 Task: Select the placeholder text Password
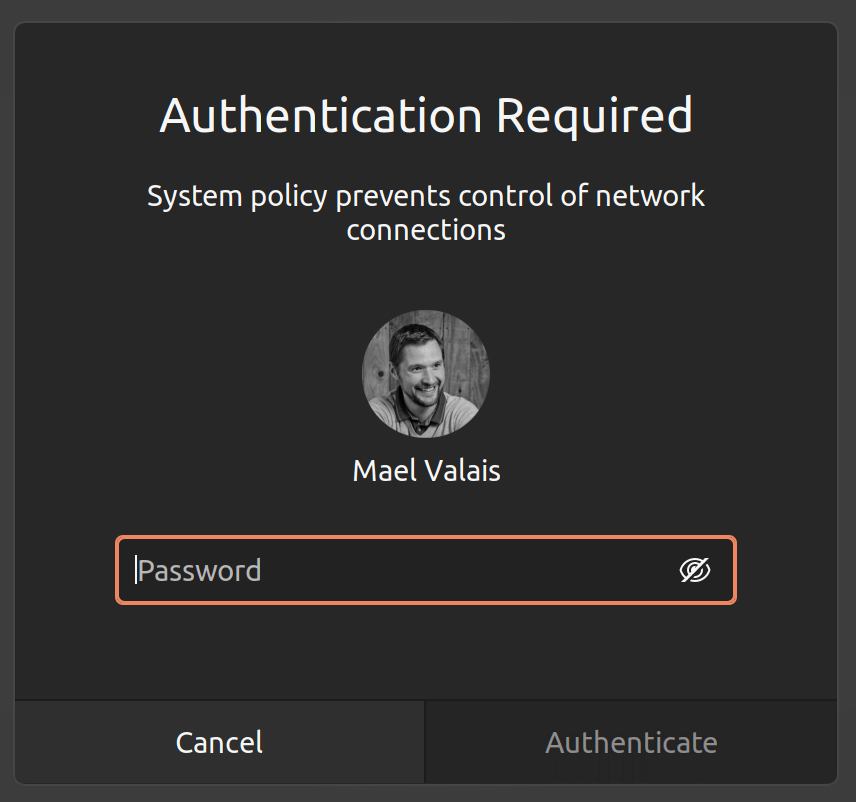click(x=200, y=570)
